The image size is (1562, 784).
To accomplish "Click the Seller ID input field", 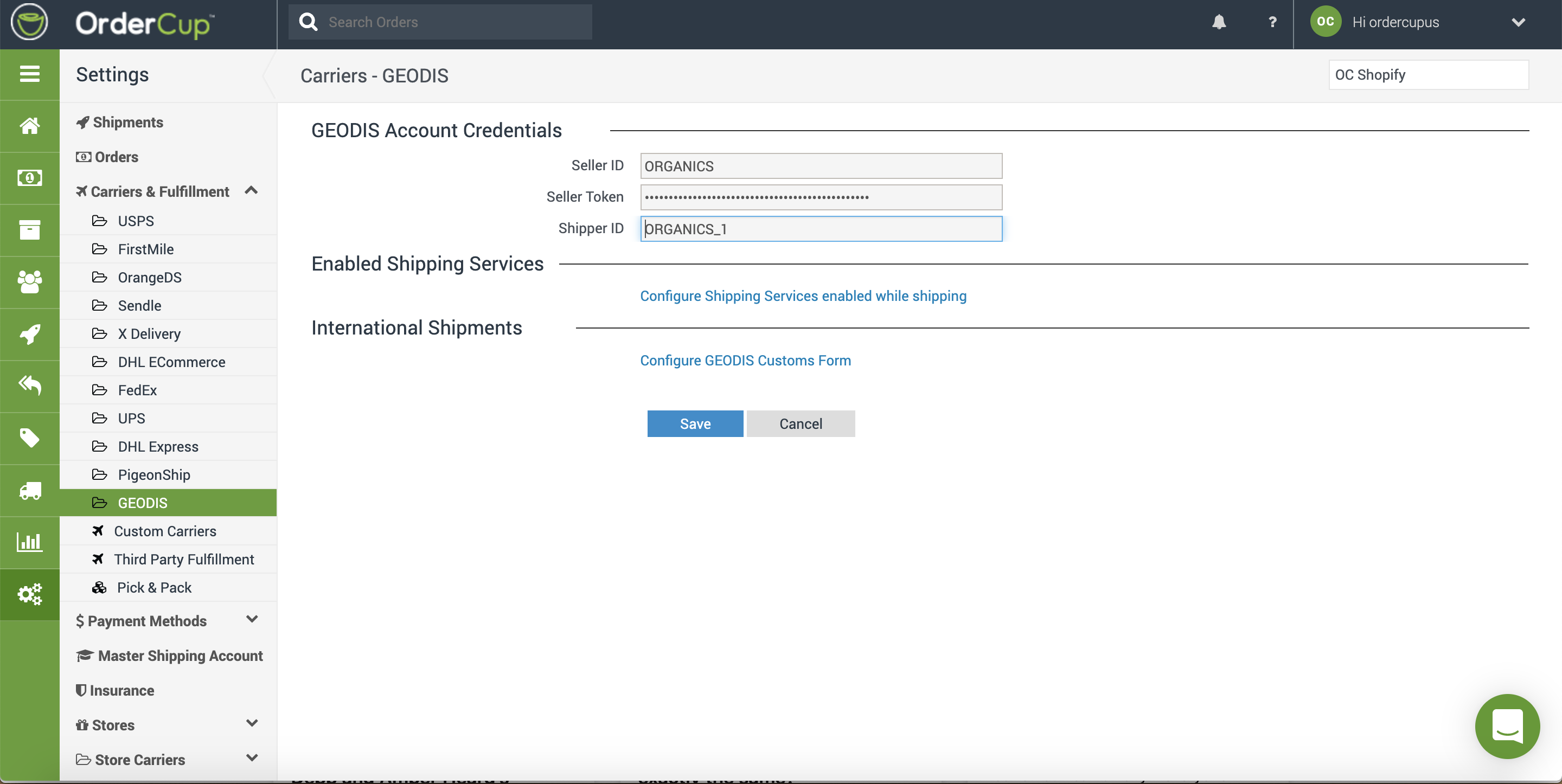I will (x=821, y=166).
